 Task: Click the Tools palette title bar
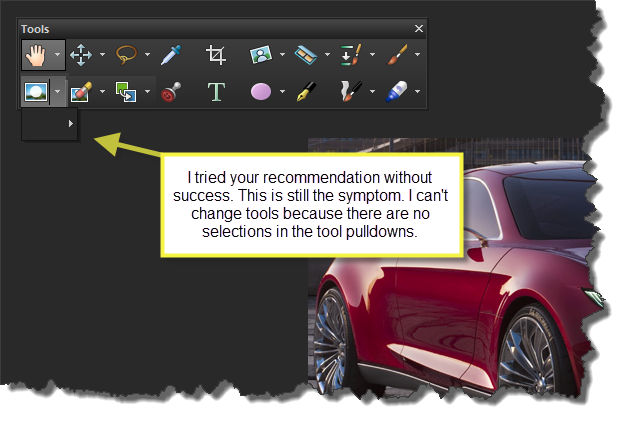coord(200,29)
